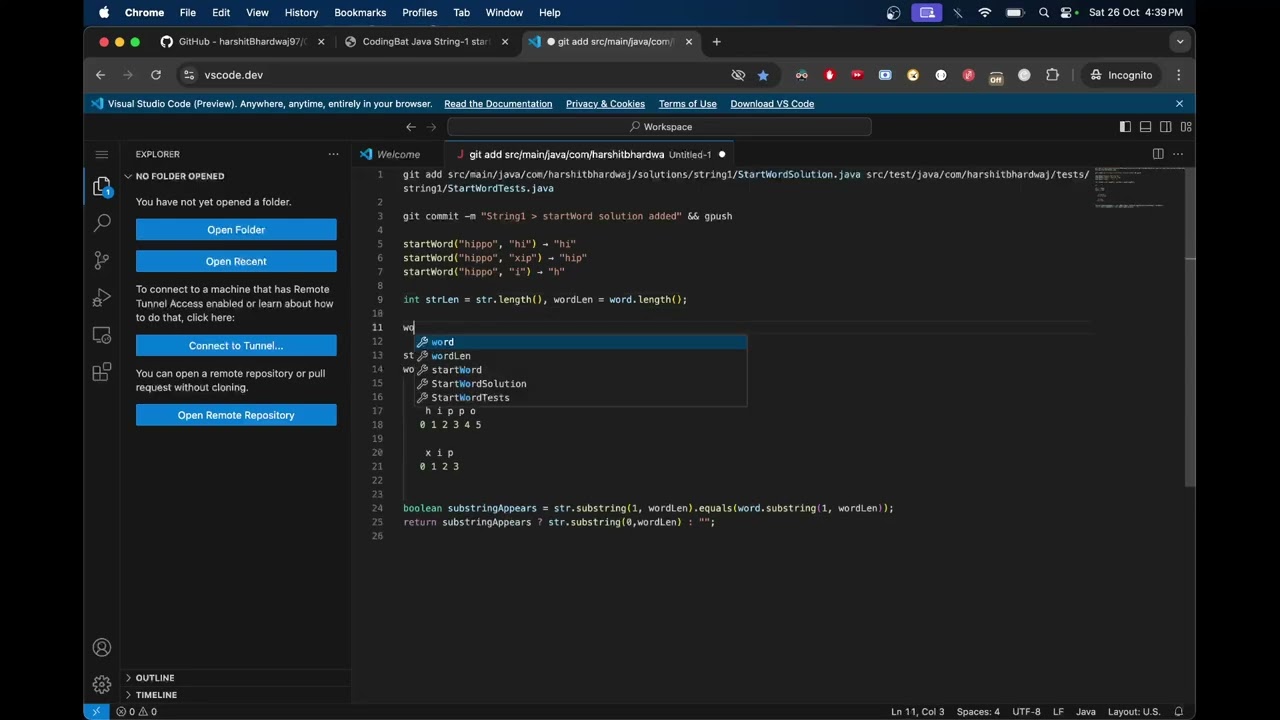Viewport: 1280px width, 720px height.
Task: Toggle the secondary side bar layout button
Action: [x=1166, y=127]
